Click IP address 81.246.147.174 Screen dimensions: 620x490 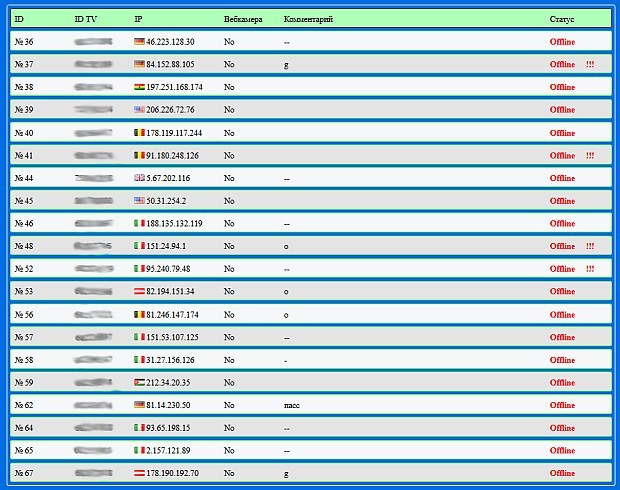[x=172, y=315]
